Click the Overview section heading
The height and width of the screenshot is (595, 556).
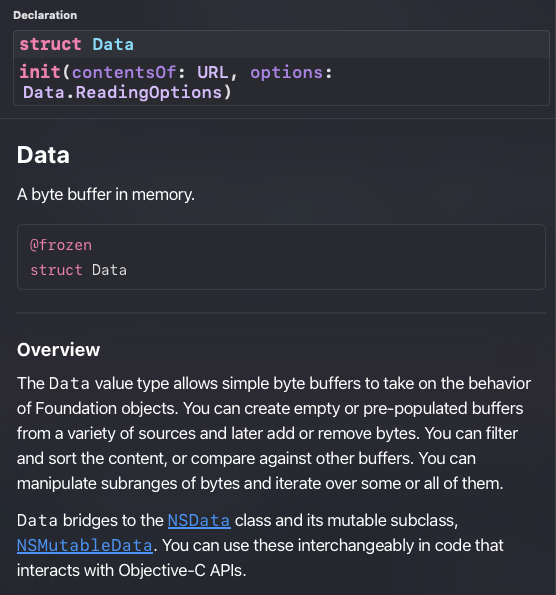[58, 349]
